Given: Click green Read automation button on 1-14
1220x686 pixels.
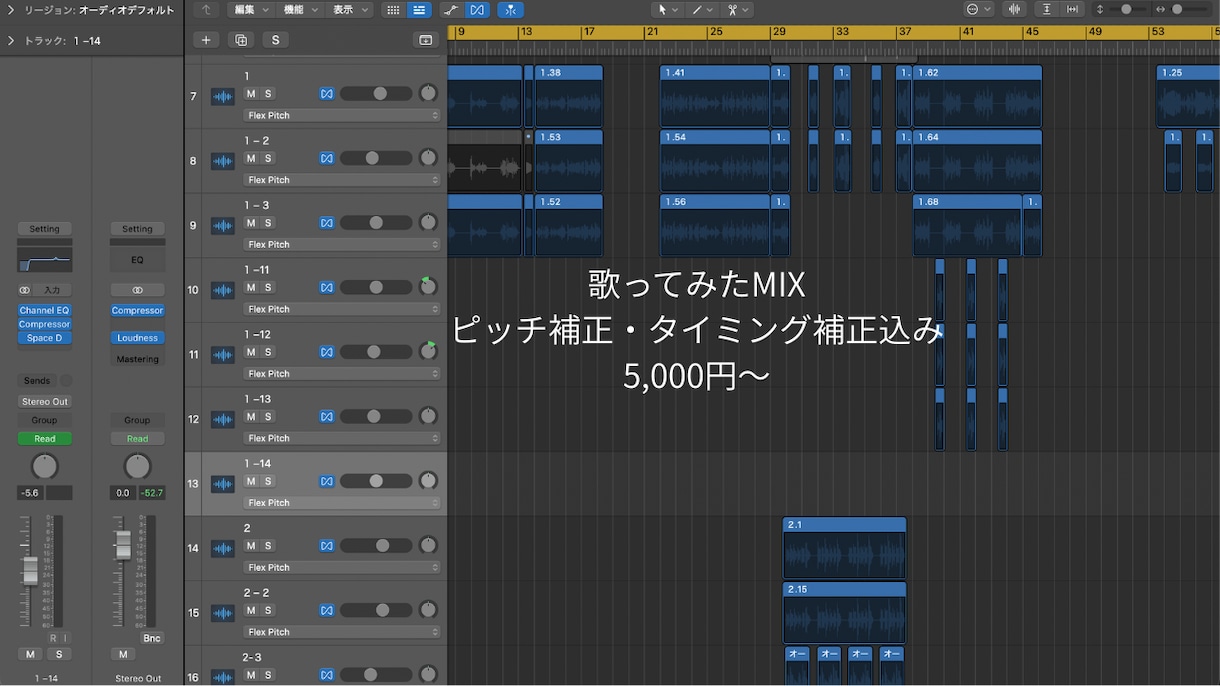Looking at the screenshot, I should click(x=44, y=439).
